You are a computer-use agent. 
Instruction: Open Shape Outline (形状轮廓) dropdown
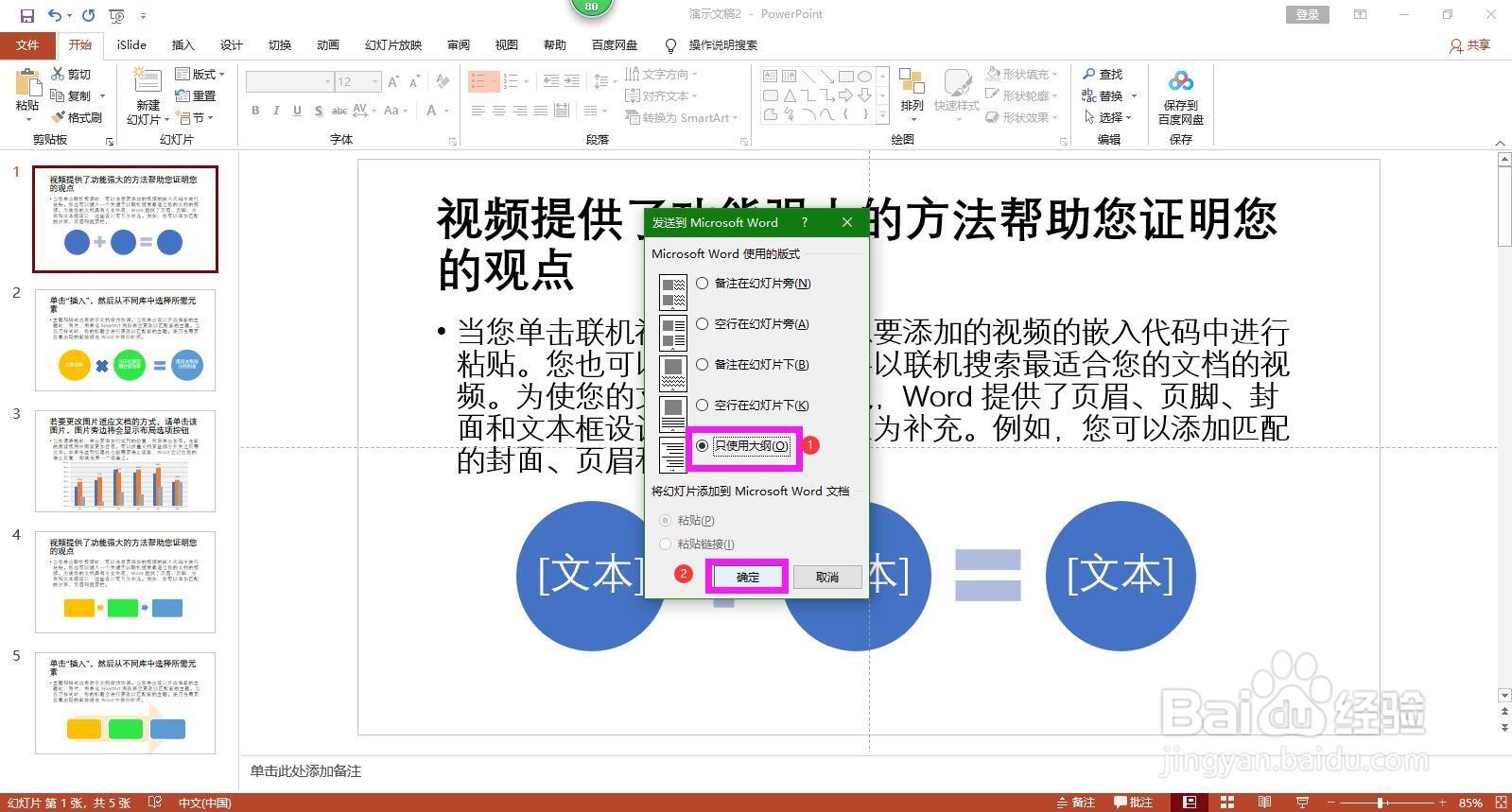[x=1022, y=95]
